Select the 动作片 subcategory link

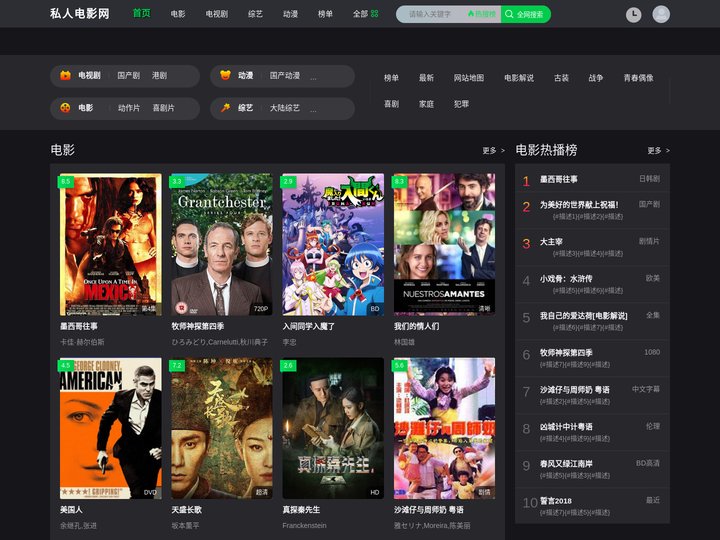tap(129, 108)
